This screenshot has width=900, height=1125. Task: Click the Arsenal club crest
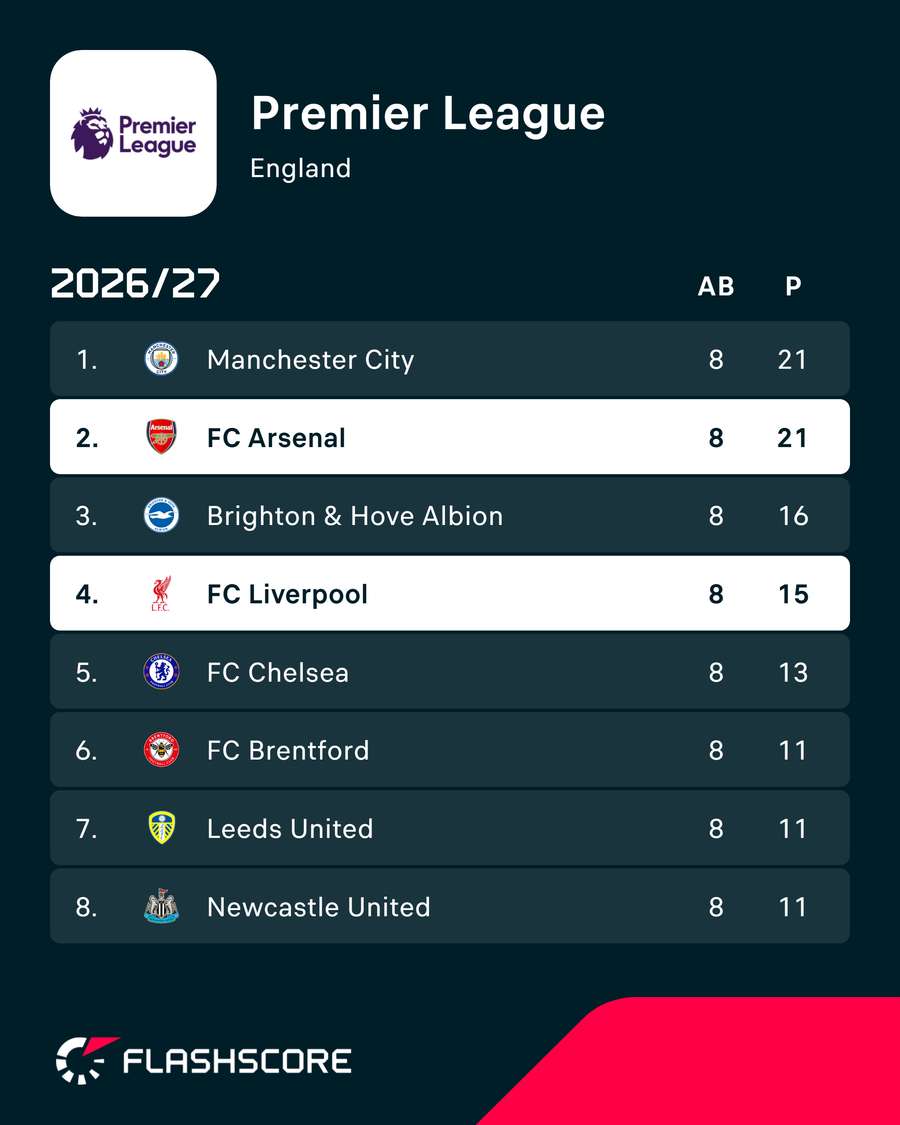[161, 437]
